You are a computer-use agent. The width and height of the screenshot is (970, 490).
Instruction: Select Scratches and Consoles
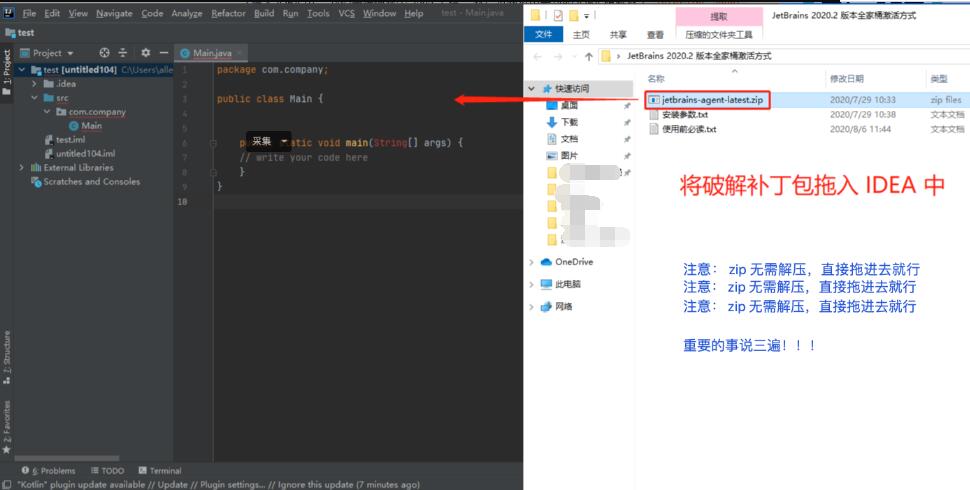coord(86,182)
